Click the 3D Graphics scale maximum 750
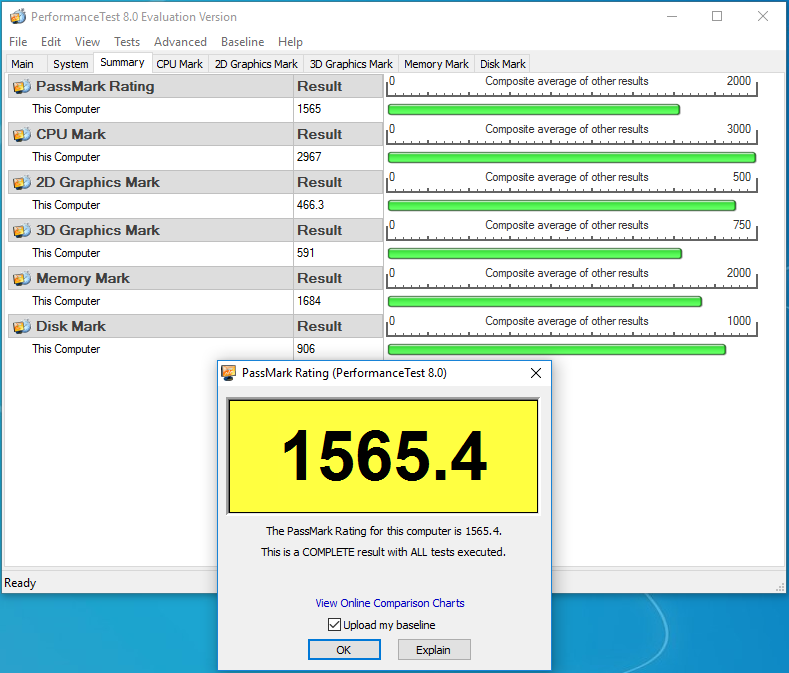Viewport: 789px width, 673px height. 742,225
